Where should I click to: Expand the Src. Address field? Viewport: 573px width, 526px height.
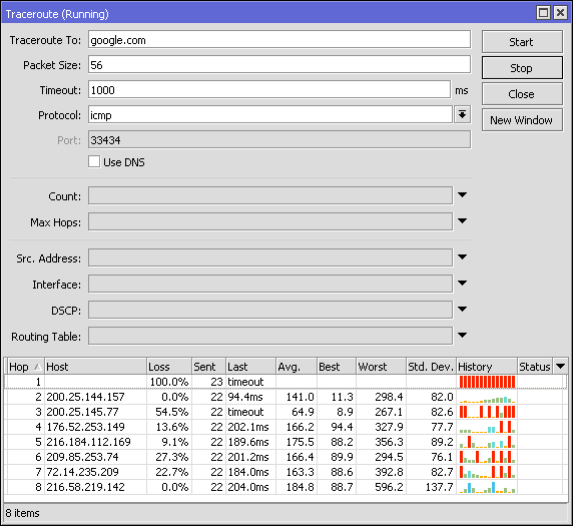click(x=462, y=257)
